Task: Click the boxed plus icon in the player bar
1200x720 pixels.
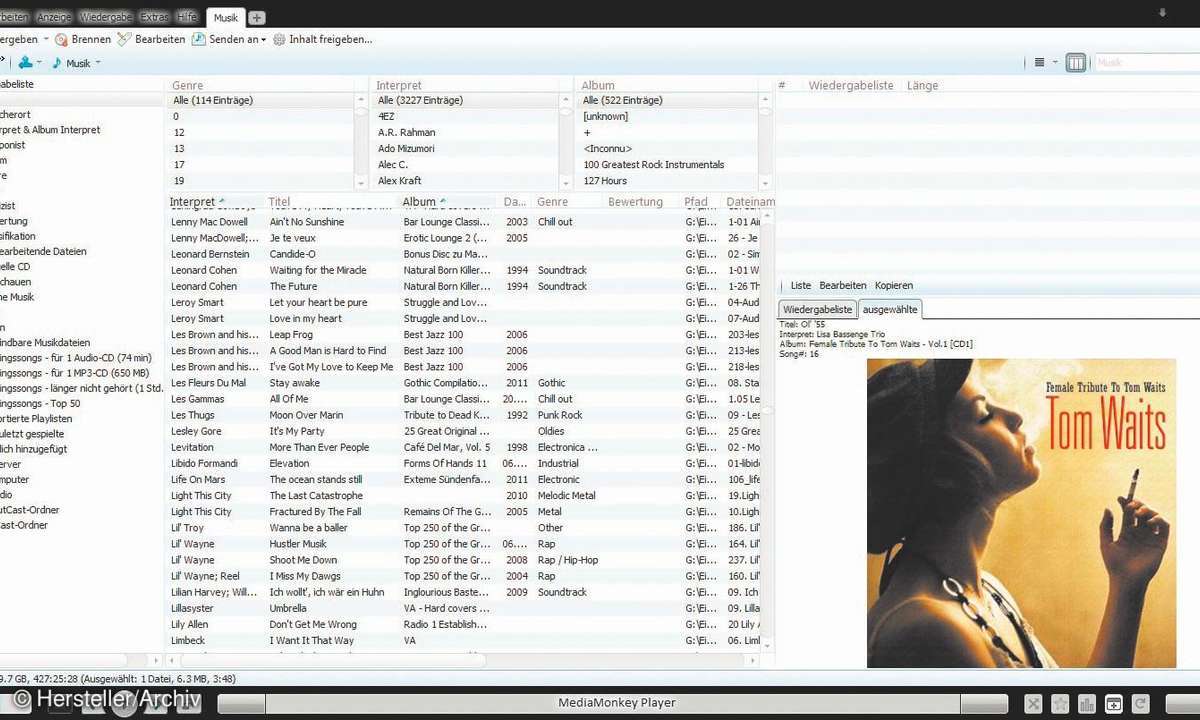Action: pos(1113,704)
